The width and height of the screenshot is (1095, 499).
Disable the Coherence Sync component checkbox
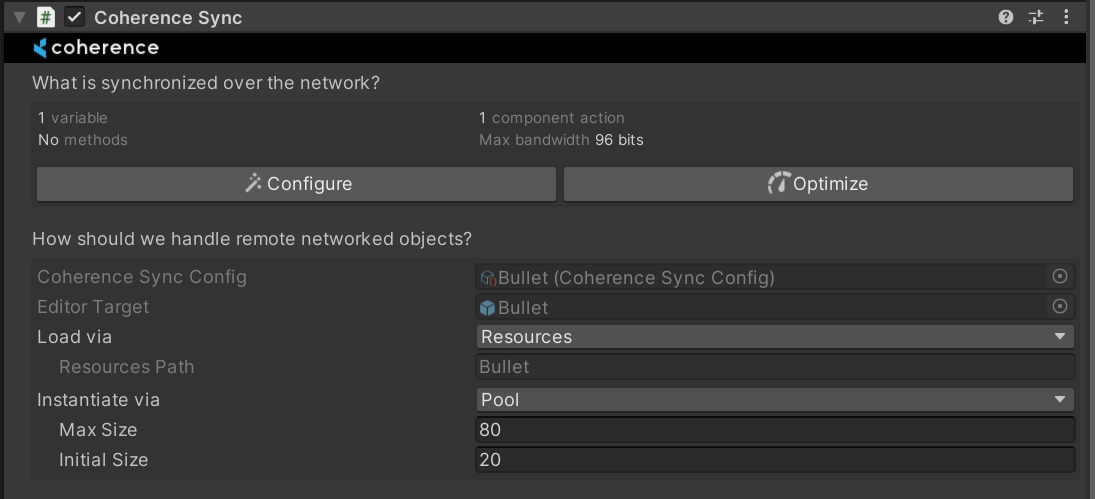tap(74, 17)
